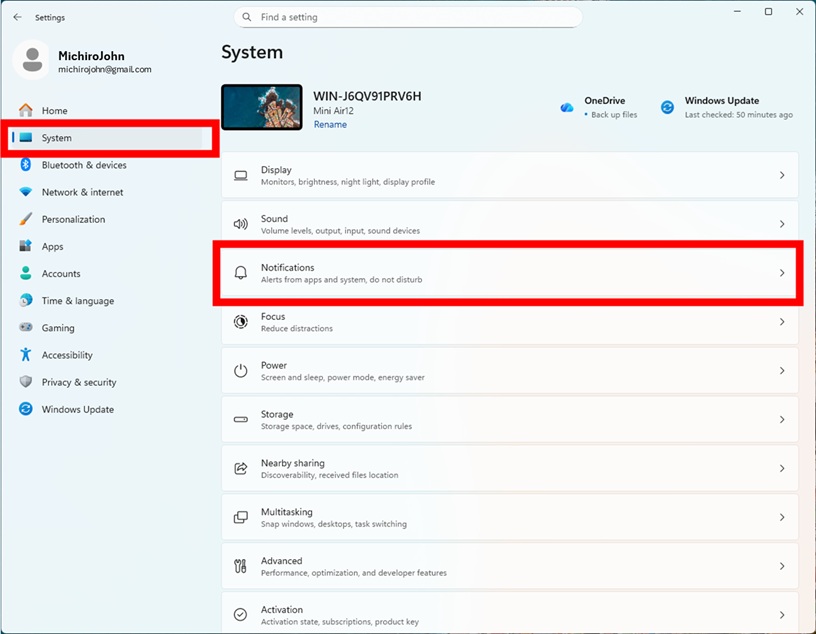Open Notifications via its right chevron
Image resolution: width=816 pixels, height=634 pixels.
click(x=782, y=273)
